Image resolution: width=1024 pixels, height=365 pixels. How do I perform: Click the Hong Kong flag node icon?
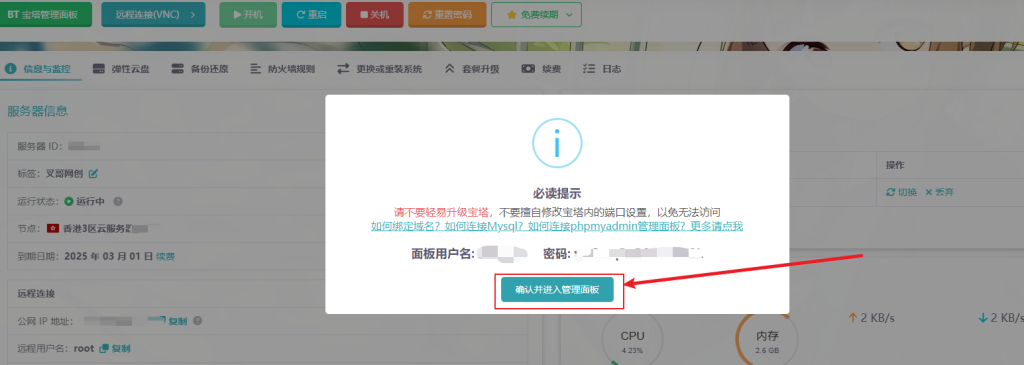(x=54, y=229)
